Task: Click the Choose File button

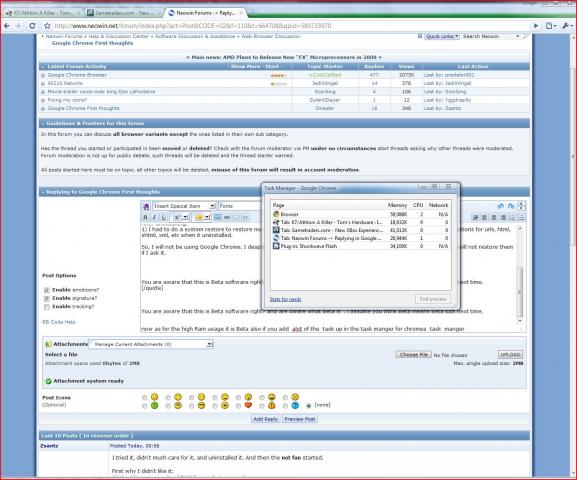Action: point(414,354)
